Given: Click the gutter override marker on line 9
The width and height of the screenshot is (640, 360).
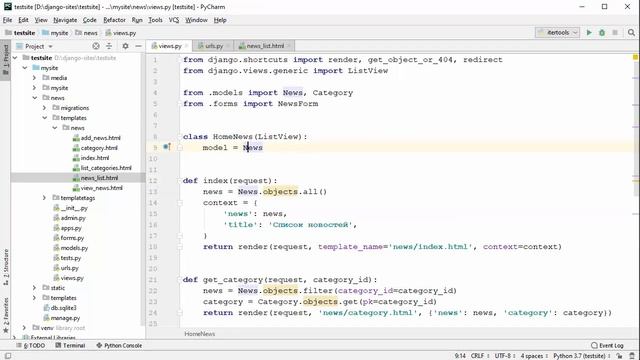Looking at the screenshot, I should (167, 147).
